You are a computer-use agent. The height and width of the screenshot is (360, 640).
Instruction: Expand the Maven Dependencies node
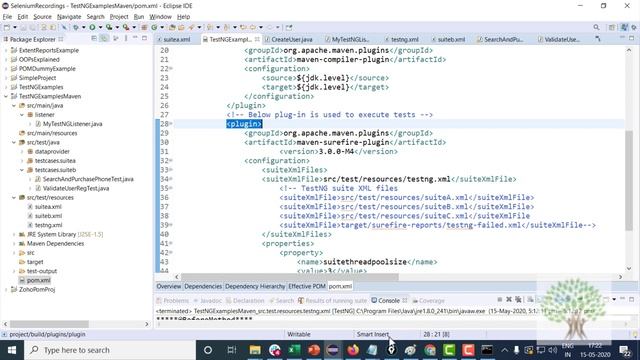pyautogui.click(x=14, y=244)
